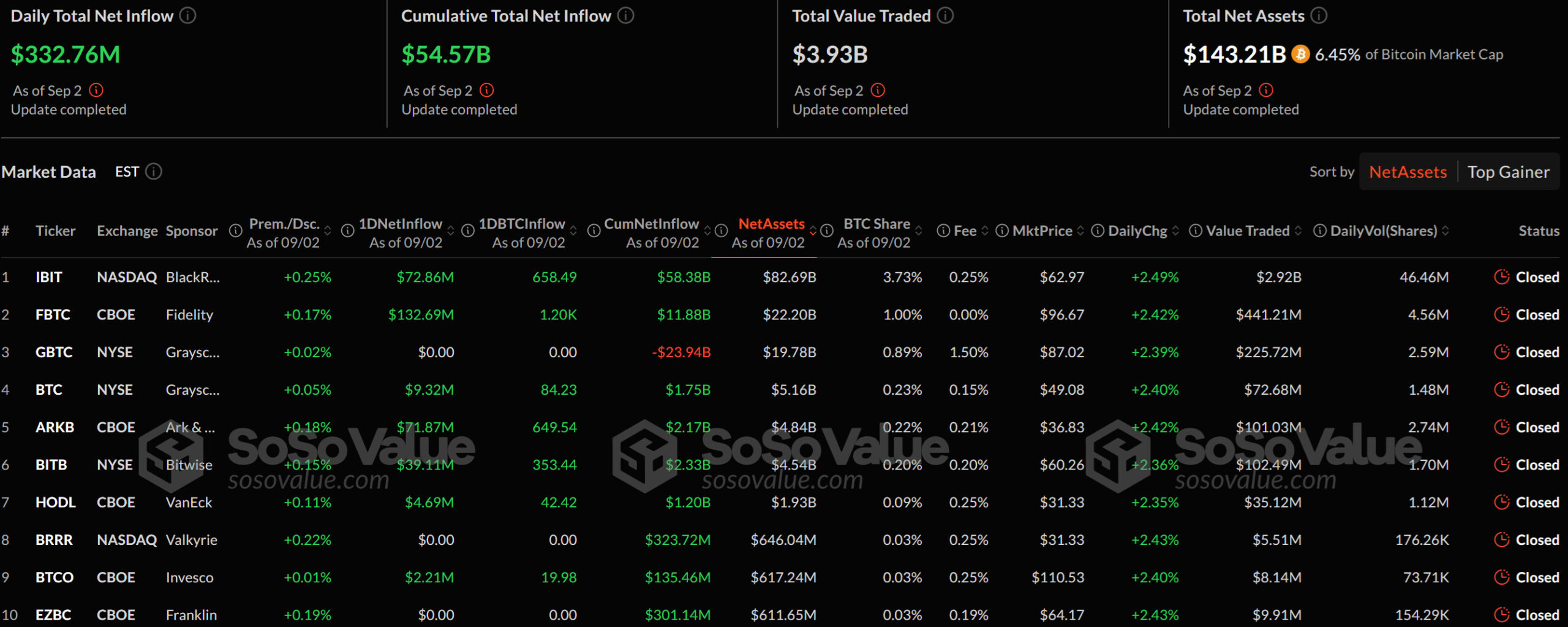This screenshot has height=627, width=1568.
Task: Click info icon before MktPrice column
Action: tap(1002, 230)
